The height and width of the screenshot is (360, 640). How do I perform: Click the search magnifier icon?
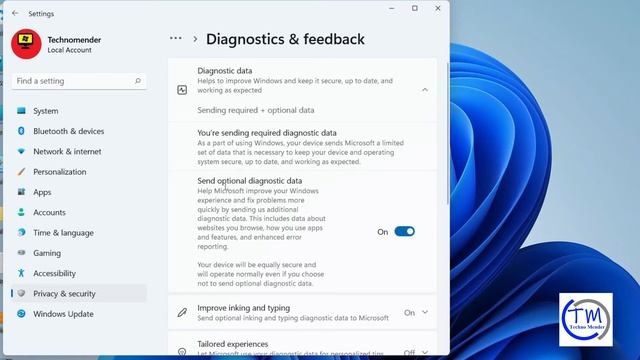click(x=138, y=81)
